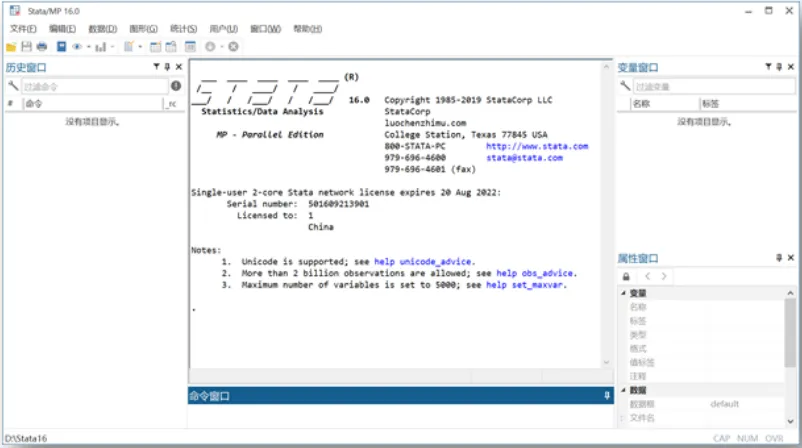Click filter funnel icon in 历史窗口 header
The height and width of the screenshot is (448, 802).
click(x=157, y=66)
